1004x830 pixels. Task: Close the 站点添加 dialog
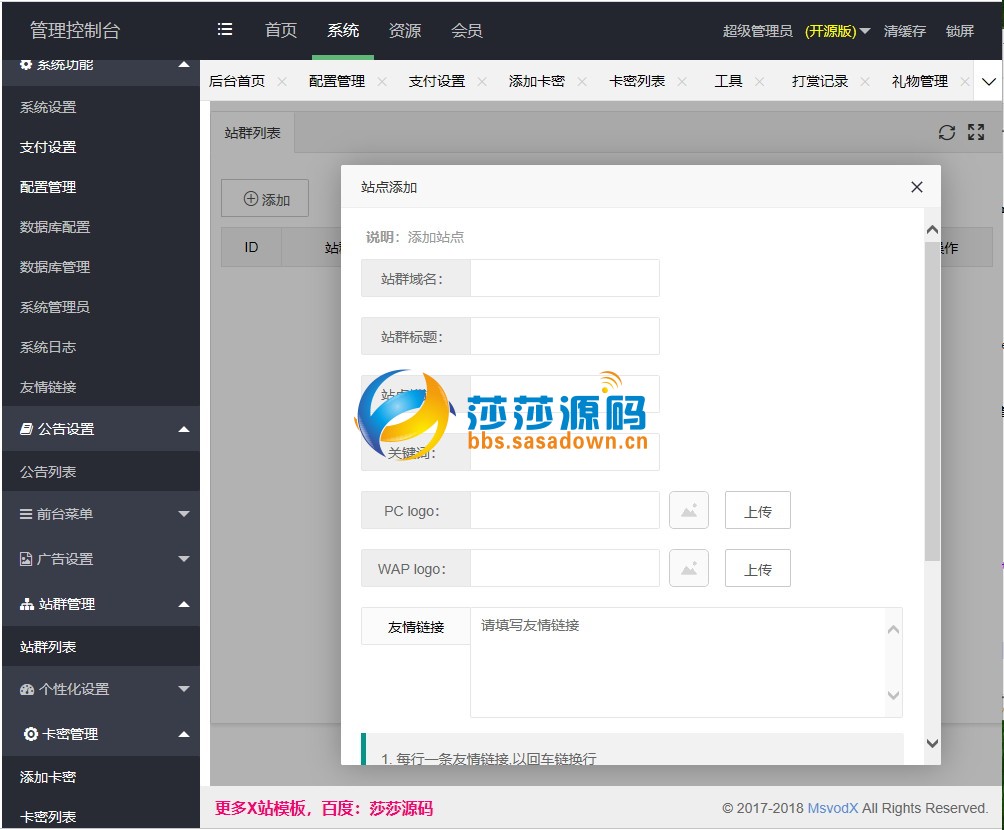(x=917, y=187)
